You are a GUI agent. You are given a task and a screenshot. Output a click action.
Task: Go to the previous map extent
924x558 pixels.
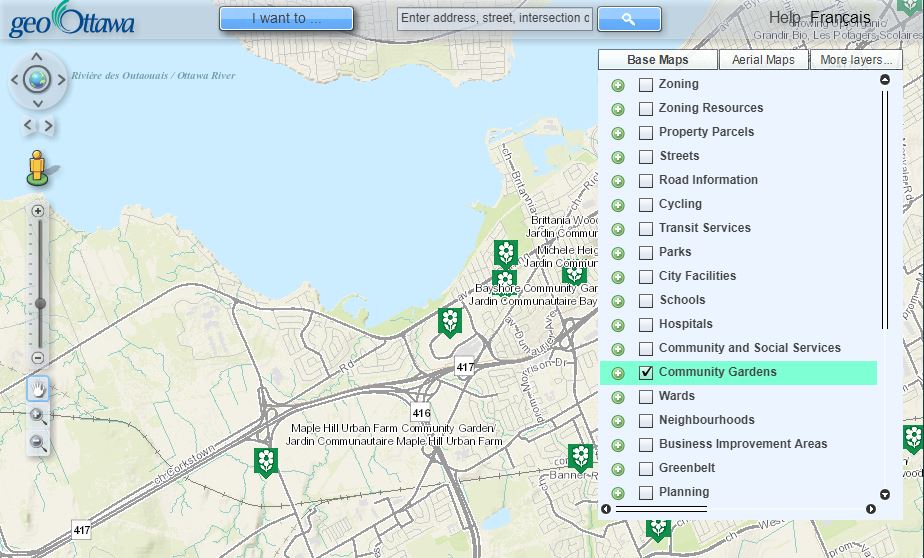click(27, 125)
